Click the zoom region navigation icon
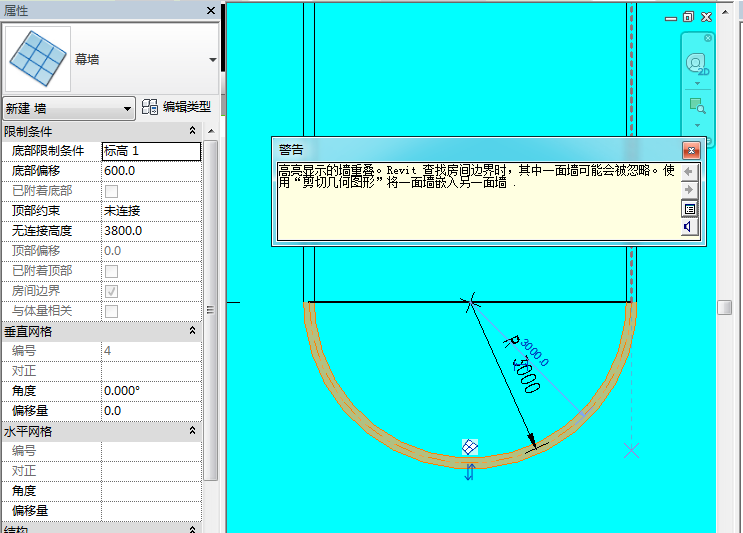Viewport: 743px width, 533px height. coord(697,106)
